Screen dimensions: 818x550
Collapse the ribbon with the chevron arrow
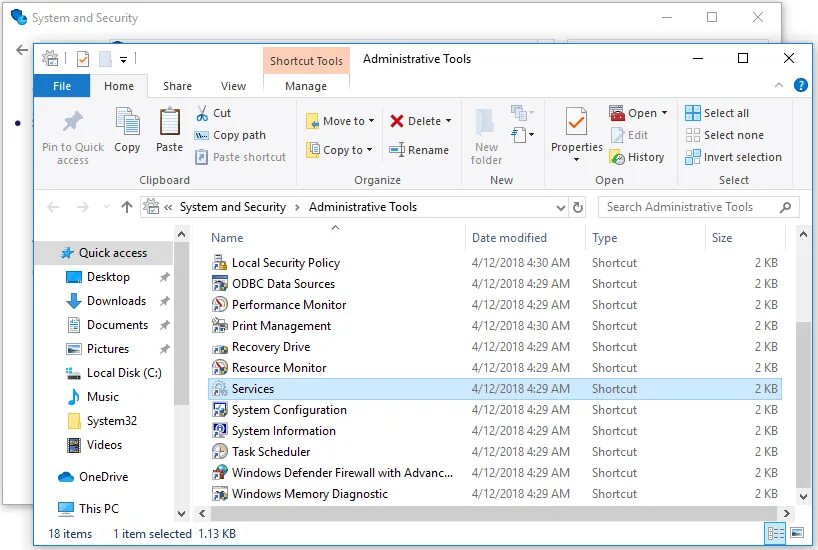click(x=779, y=85)
